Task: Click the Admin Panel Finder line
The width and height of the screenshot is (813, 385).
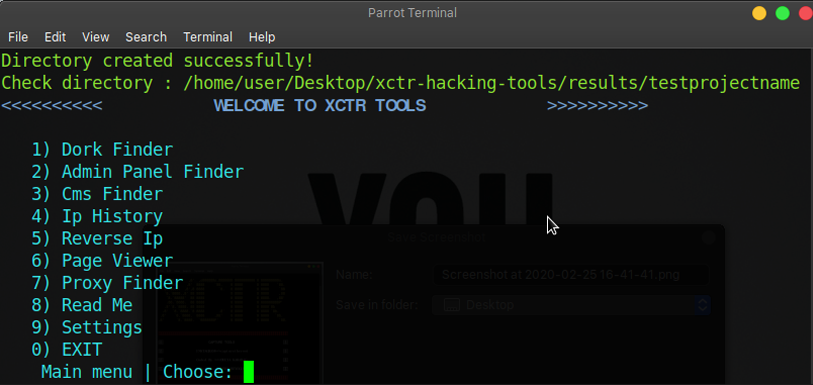Action: pyautogui.click(x=137, y=172)
